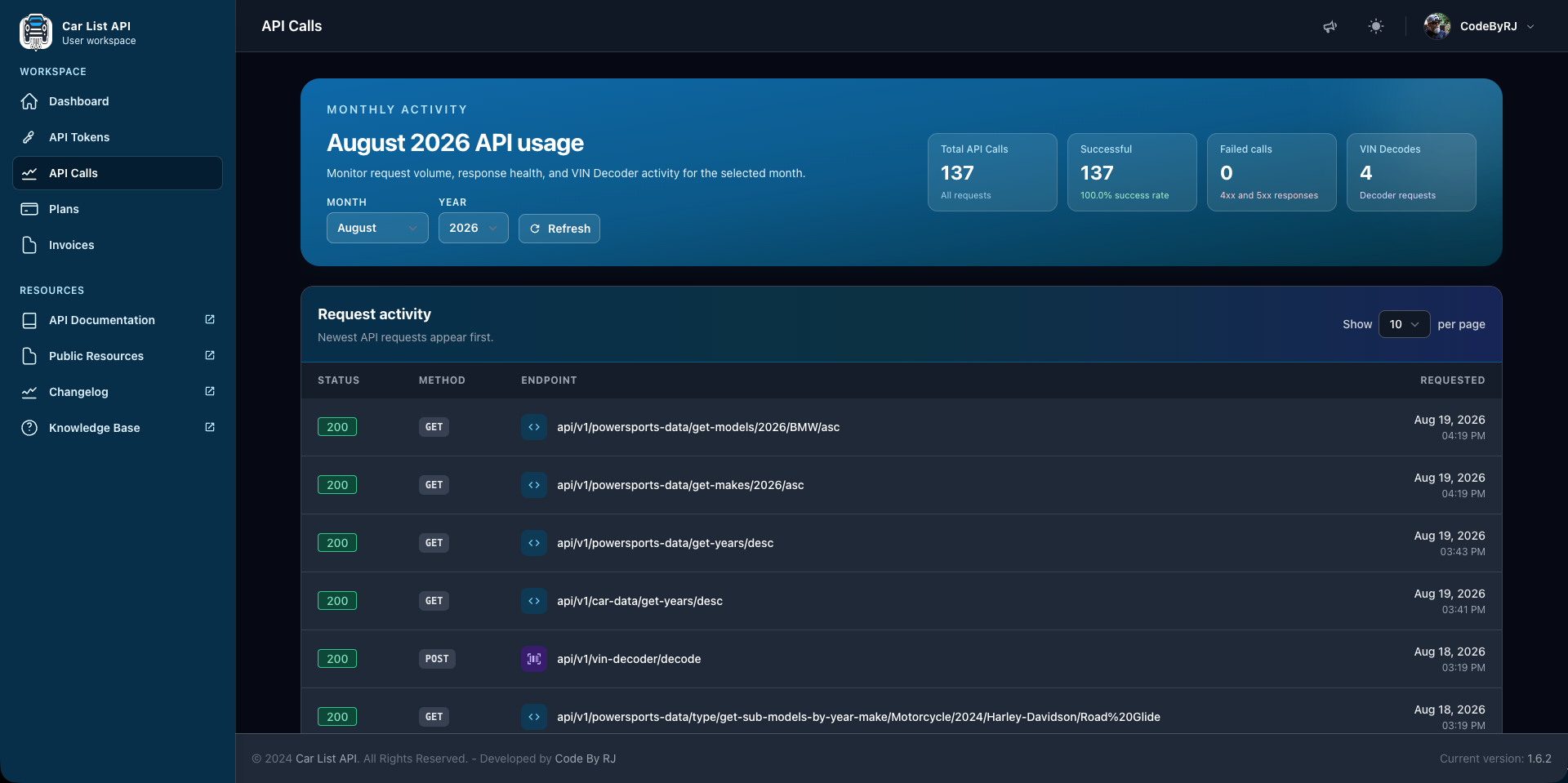Click code icon for car-data get-years endpoint
The height and width of the screenshot is (783, 1568).
point(534,601)
